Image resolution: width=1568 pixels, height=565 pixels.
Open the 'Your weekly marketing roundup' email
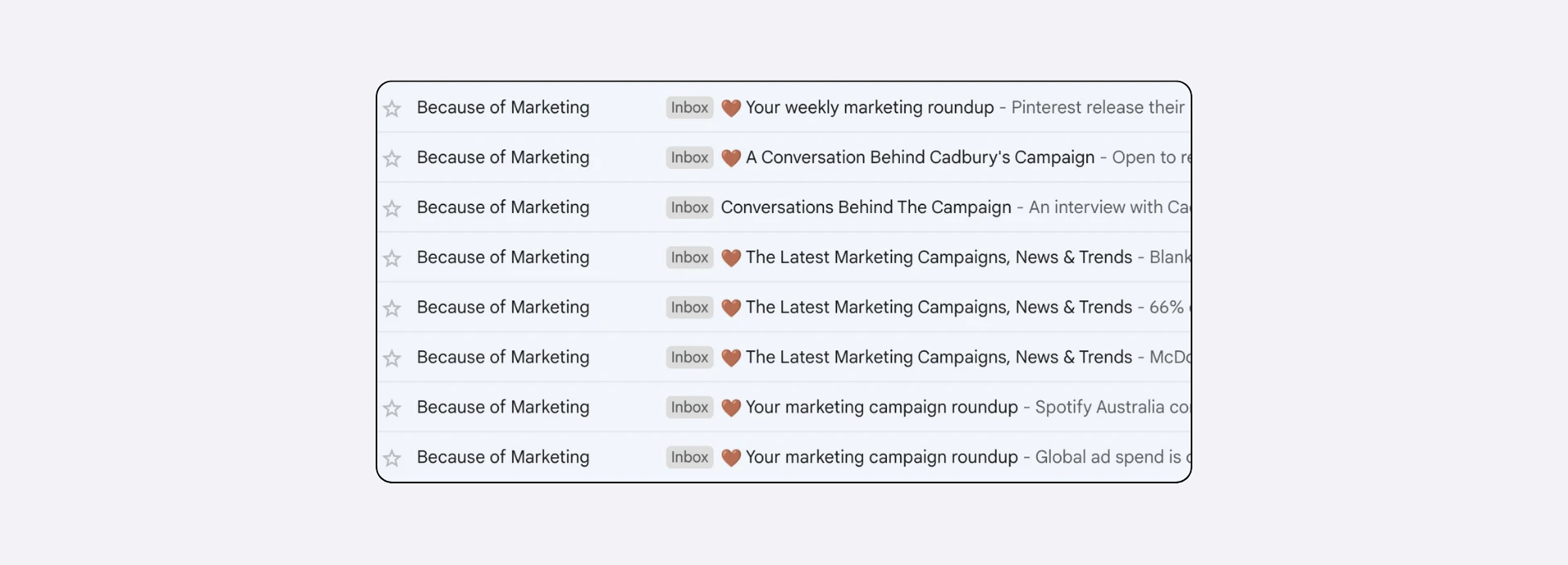pos(870,108)
